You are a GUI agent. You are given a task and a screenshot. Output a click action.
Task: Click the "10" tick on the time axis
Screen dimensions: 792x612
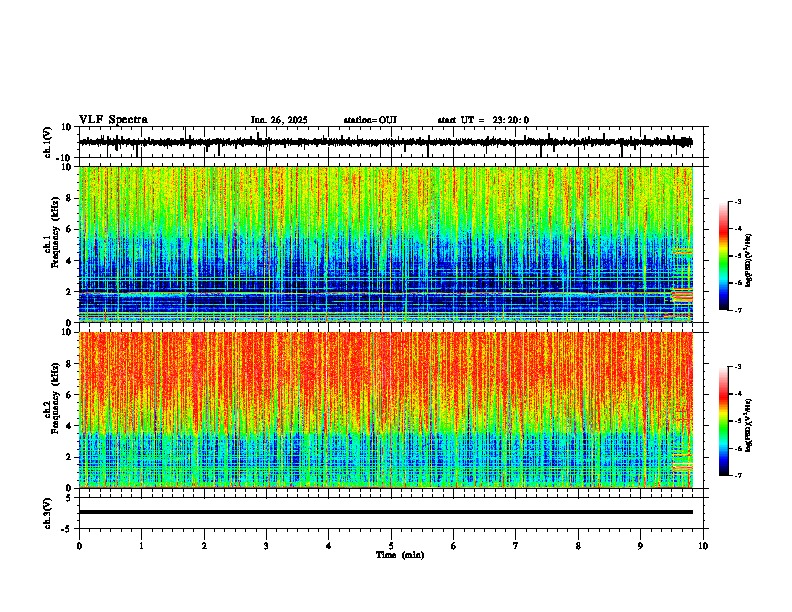tap(703, 546)
